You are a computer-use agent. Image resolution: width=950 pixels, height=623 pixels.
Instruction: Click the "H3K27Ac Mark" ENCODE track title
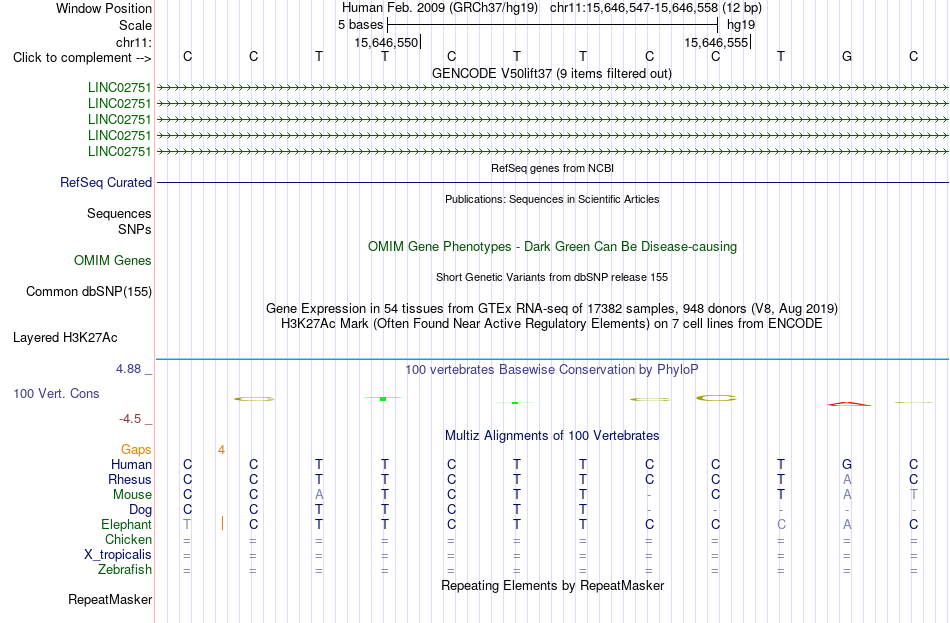click(552, 324)
